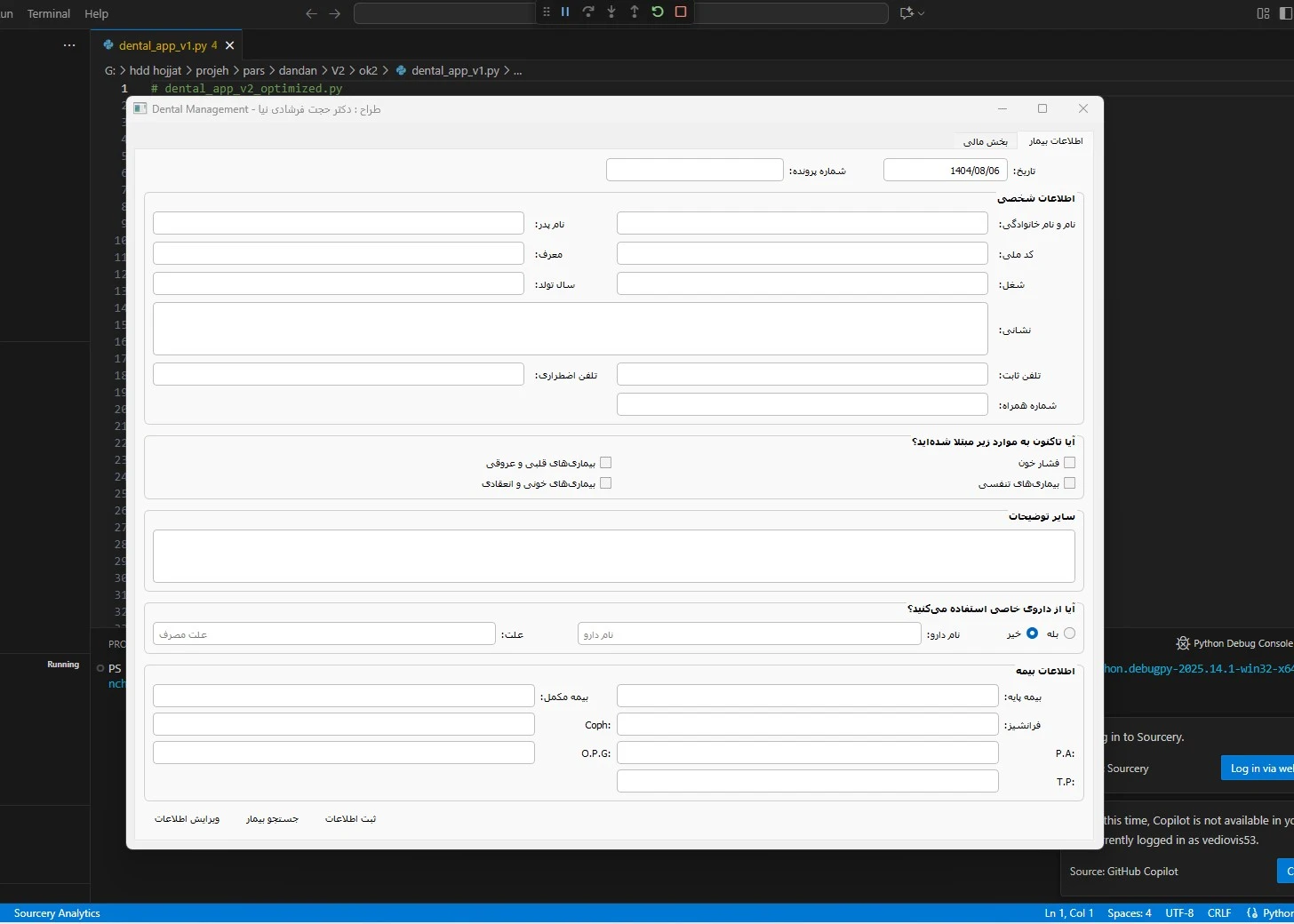The height and width of the screenshot is (924, 1294).
Task: Stop debugging with the red square icon
Action: (681, 12)
